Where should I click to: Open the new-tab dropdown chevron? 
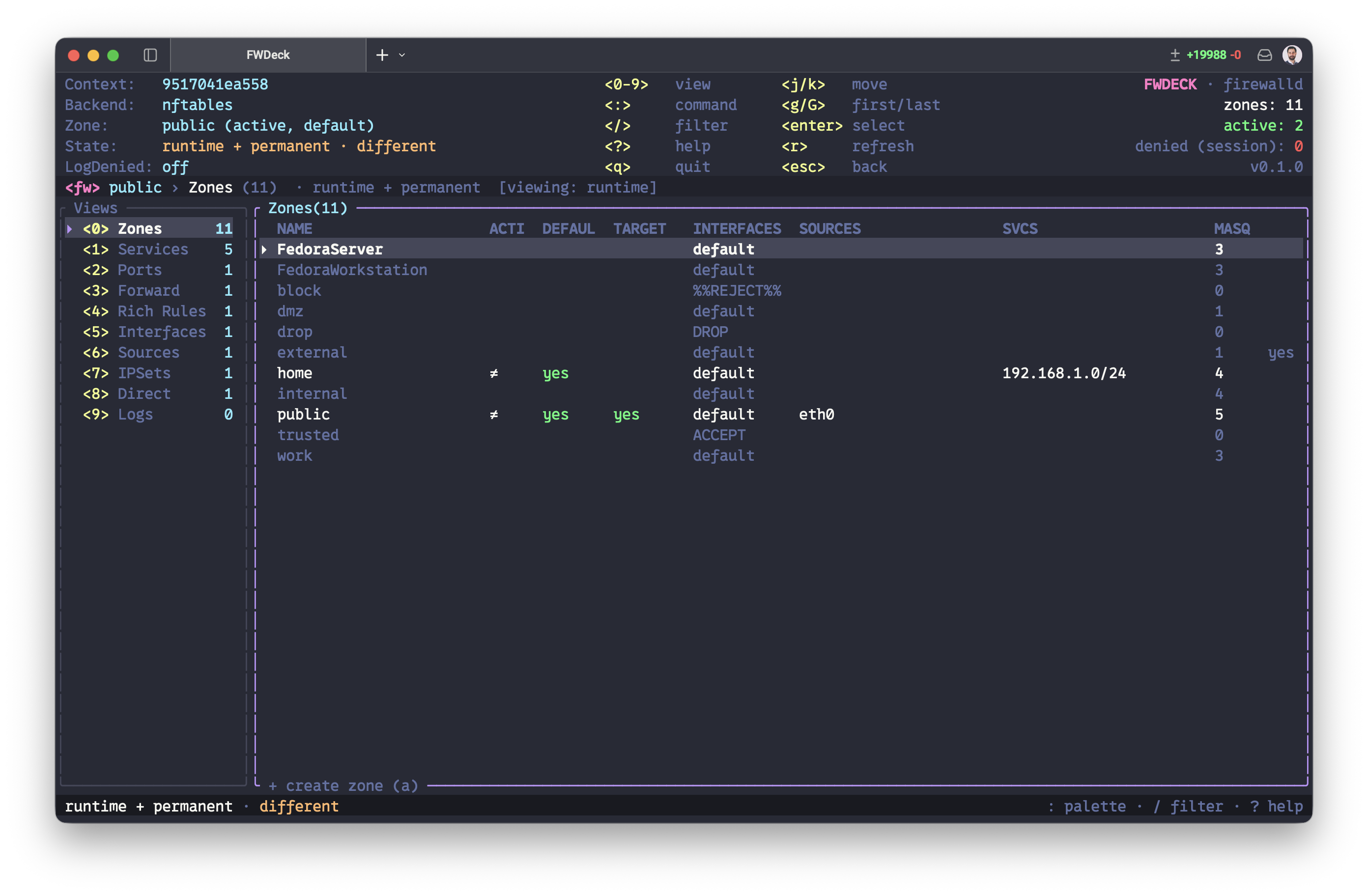pos(402,55)
